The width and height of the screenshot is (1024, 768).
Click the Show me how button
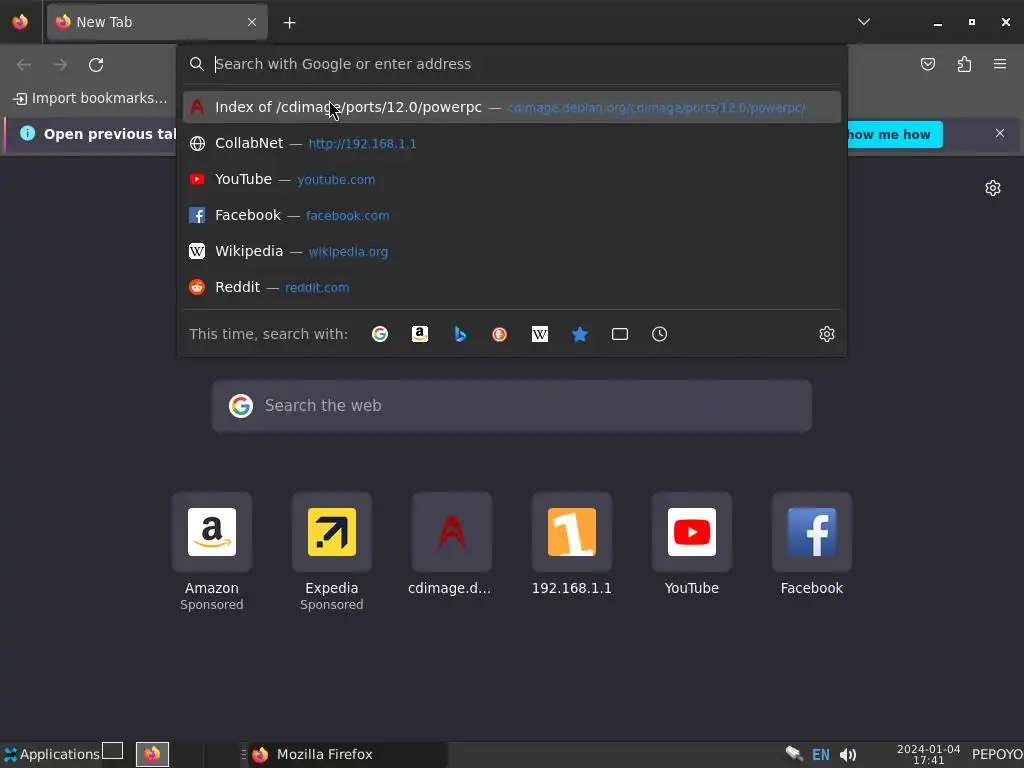895,135
